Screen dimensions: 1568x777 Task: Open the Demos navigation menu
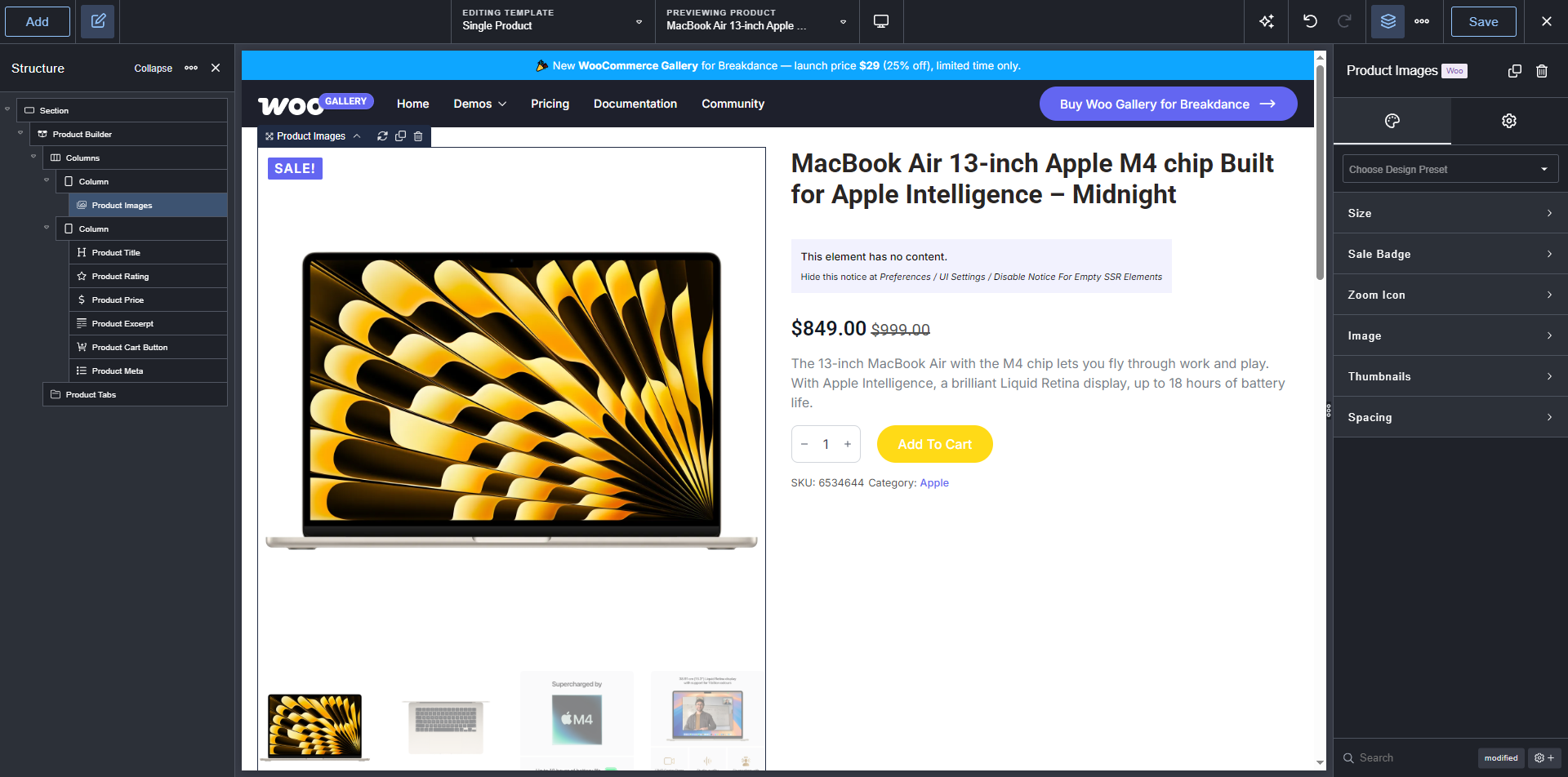tap(480, 104)
